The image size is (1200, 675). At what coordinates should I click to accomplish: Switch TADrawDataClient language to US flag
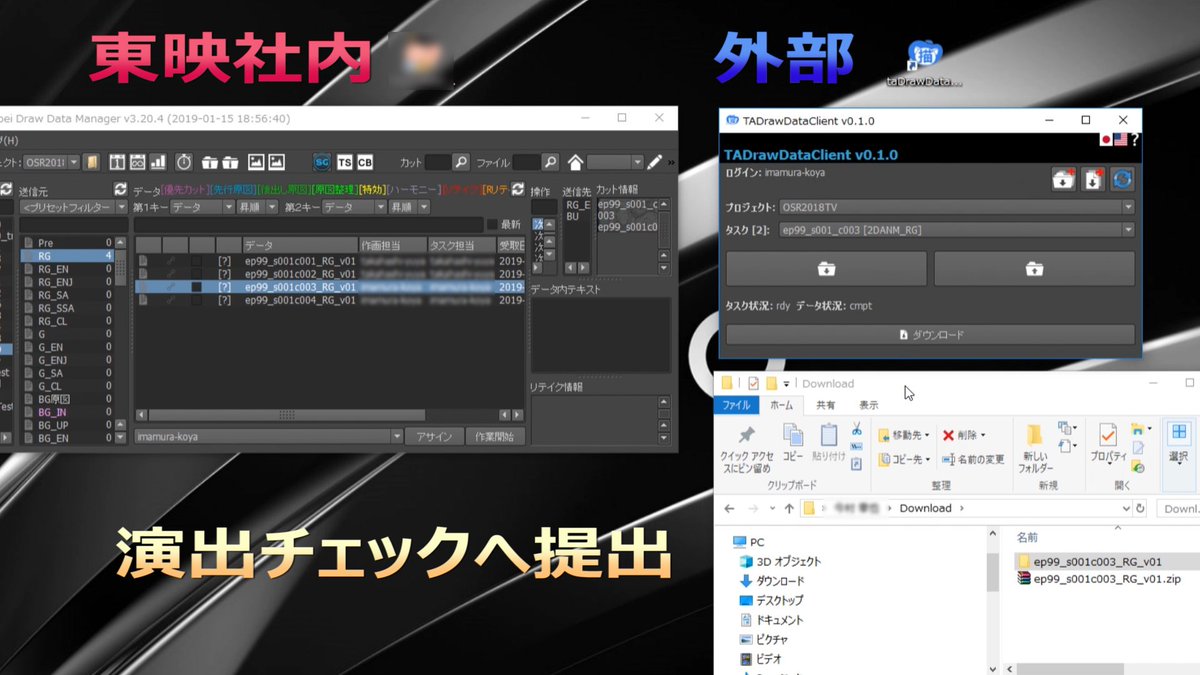[x=1121, y=140]
